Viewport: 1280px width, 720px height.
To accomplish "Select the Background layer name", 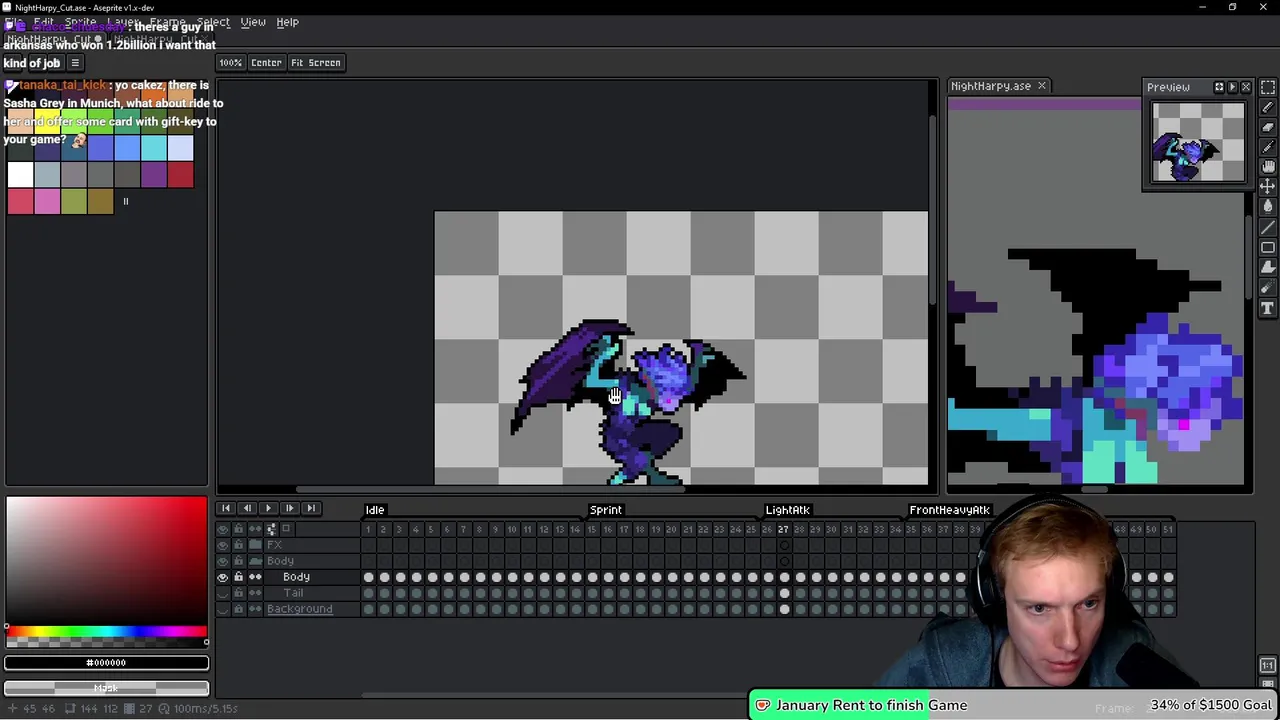I will [x=300, y=609].
